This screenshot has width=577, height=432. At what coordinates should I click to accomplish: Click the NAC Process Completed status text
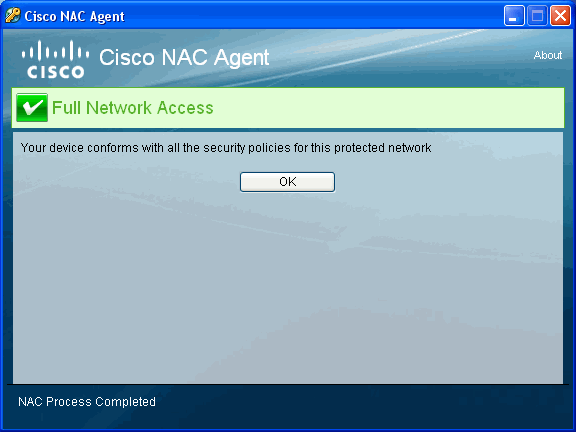[x=87, y=401]
